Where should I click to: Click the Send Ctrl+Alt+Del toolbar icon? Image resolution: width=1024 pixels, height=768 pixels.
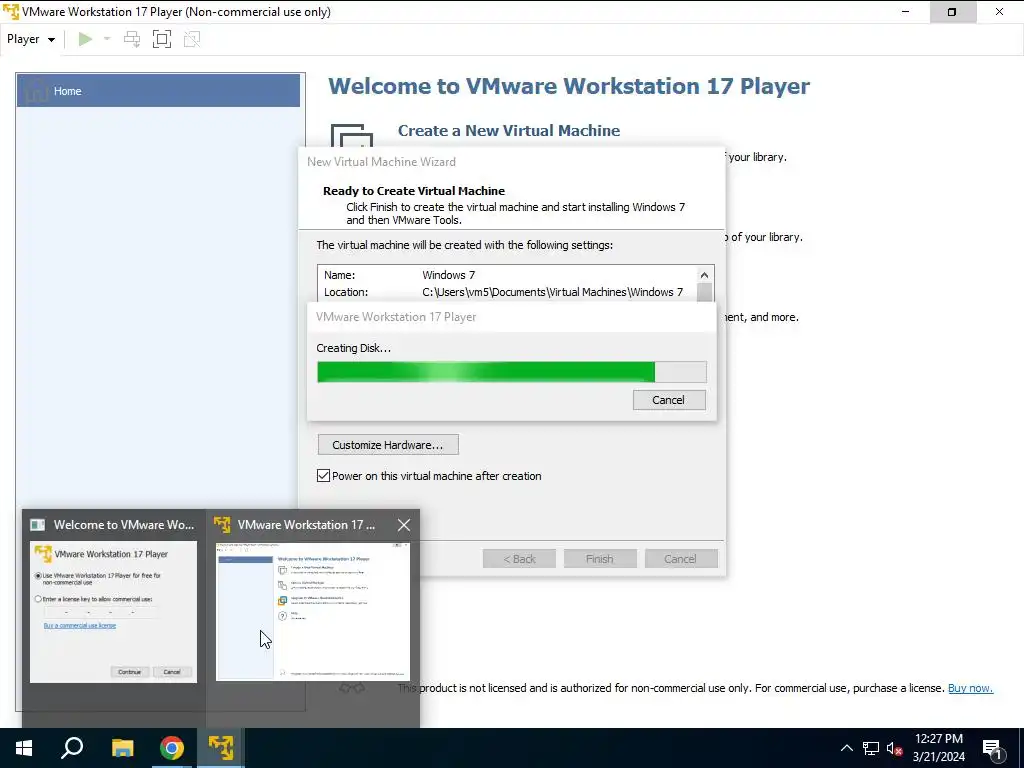click(132, 39)
